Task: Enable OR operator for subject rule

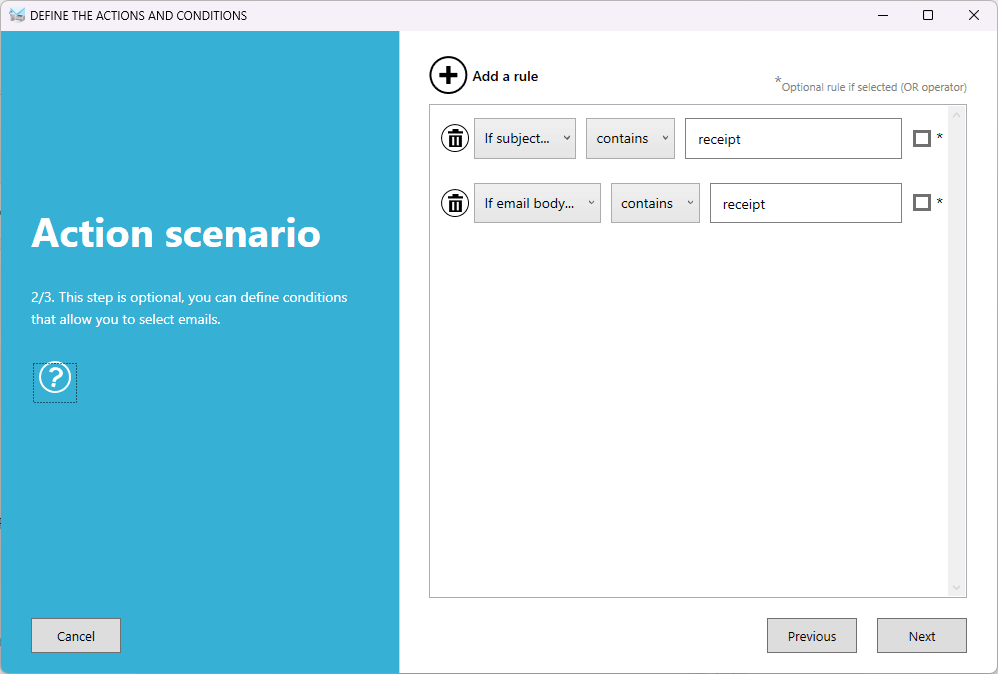Action: (922, 138)
